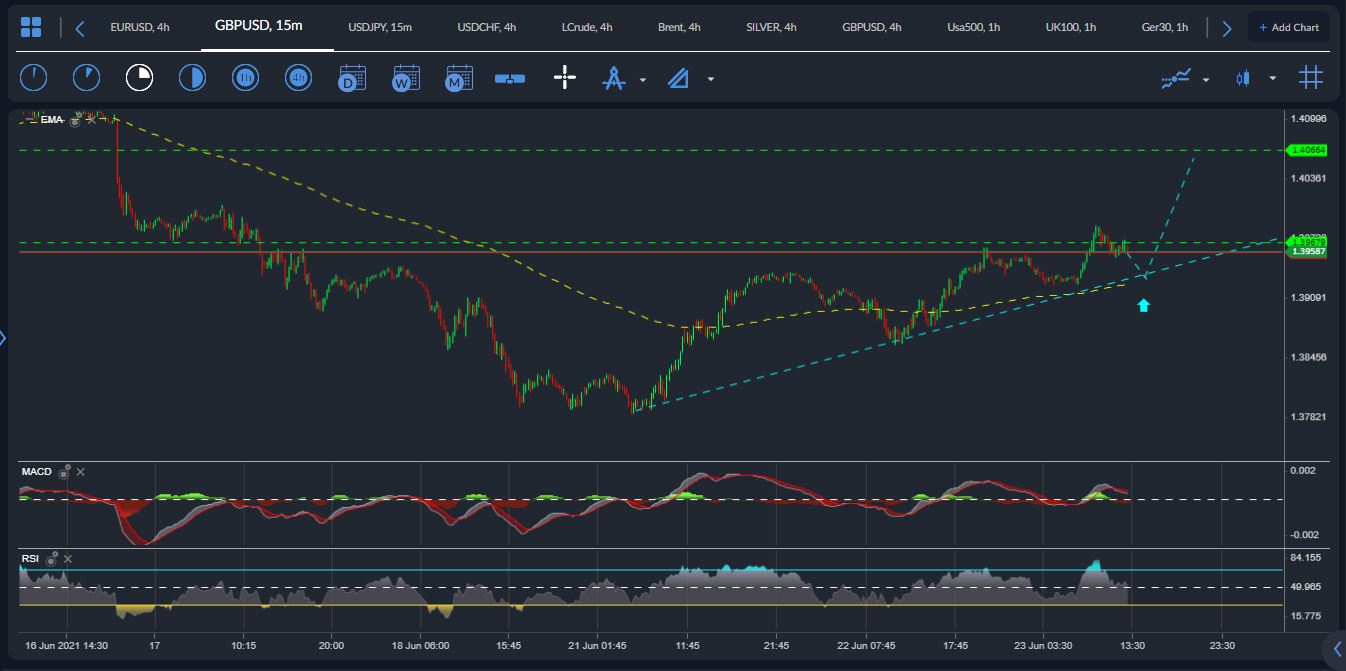The image size is (1346, 671).
Task: Close the MACD indicator panel
Action: [81, 472]
